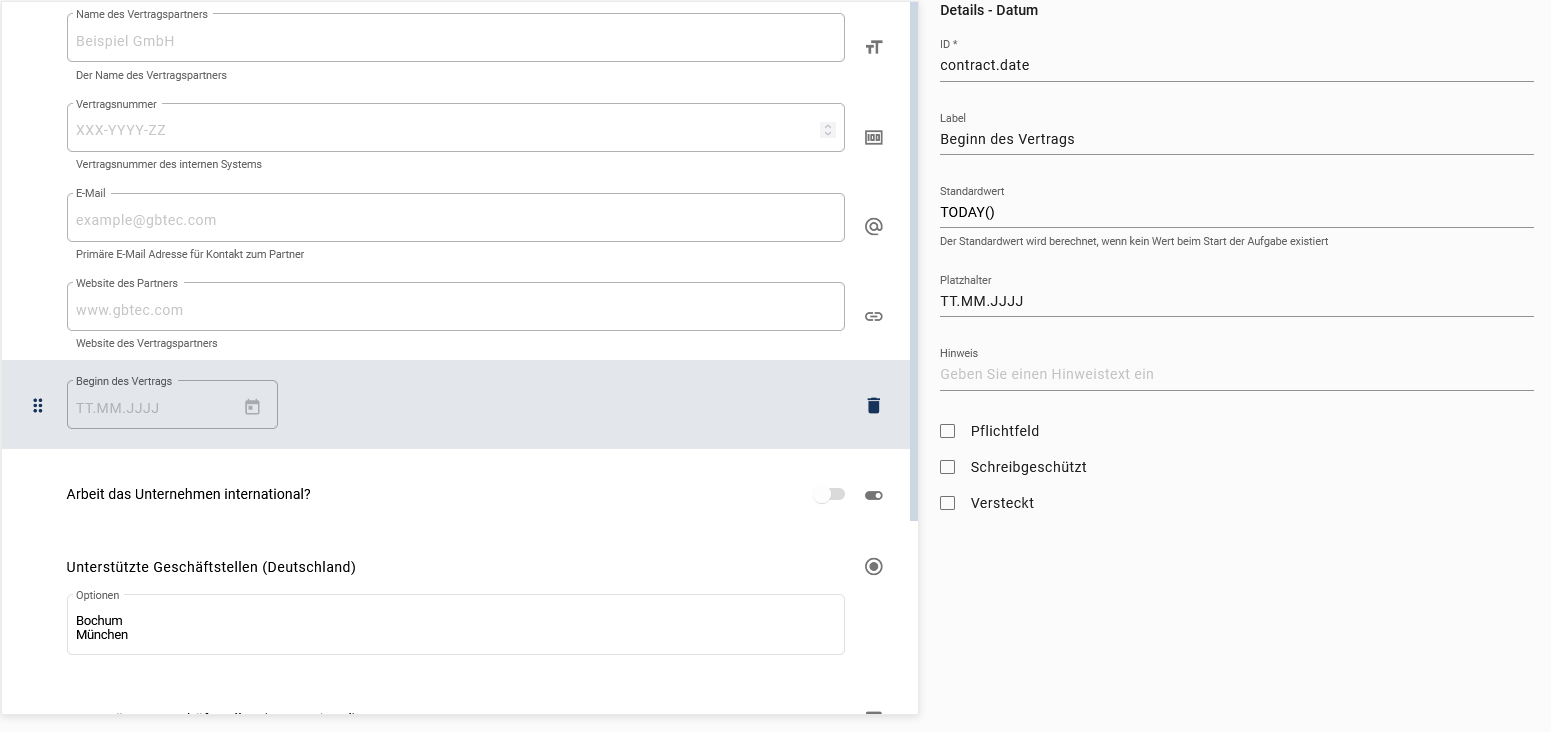Click the text field type icon
1551x732 pixels.
874,47
